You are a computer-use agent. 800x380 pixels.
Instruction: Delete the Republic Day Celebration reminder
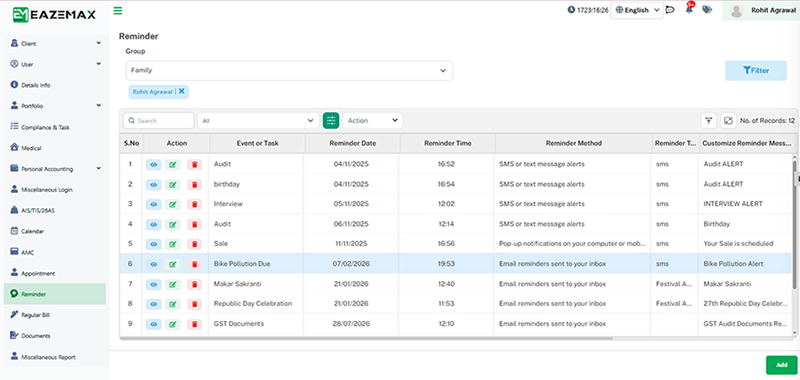(x=194, y=304)
